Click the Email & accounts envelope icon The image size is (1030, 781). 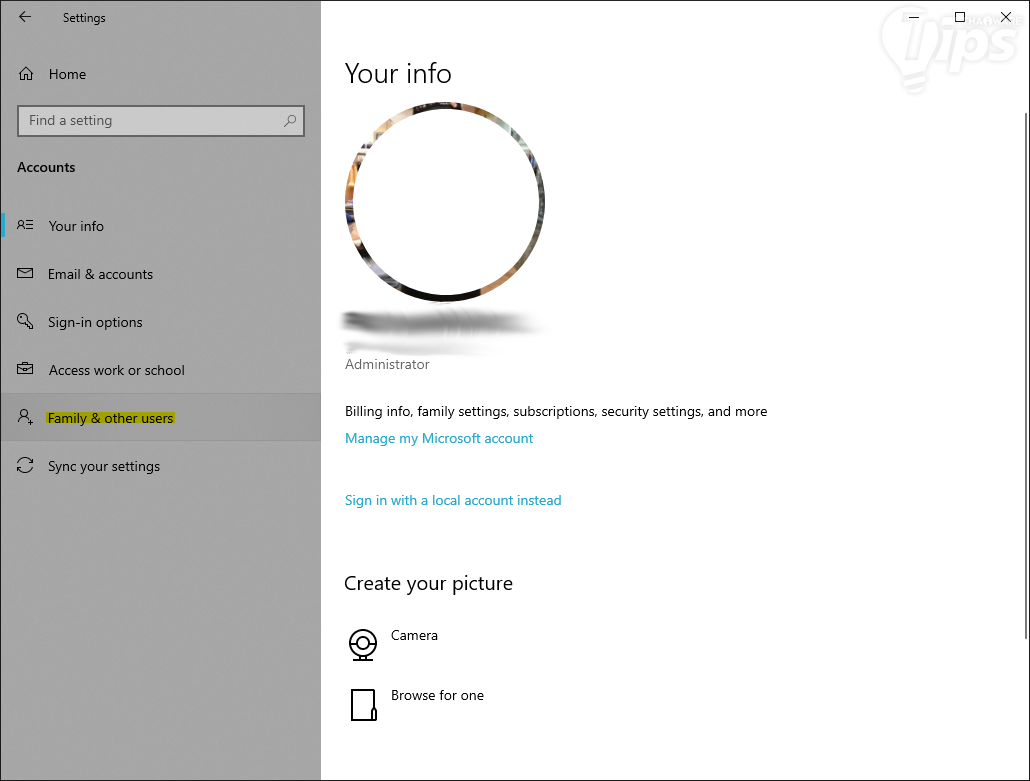[x=26, y=274]
